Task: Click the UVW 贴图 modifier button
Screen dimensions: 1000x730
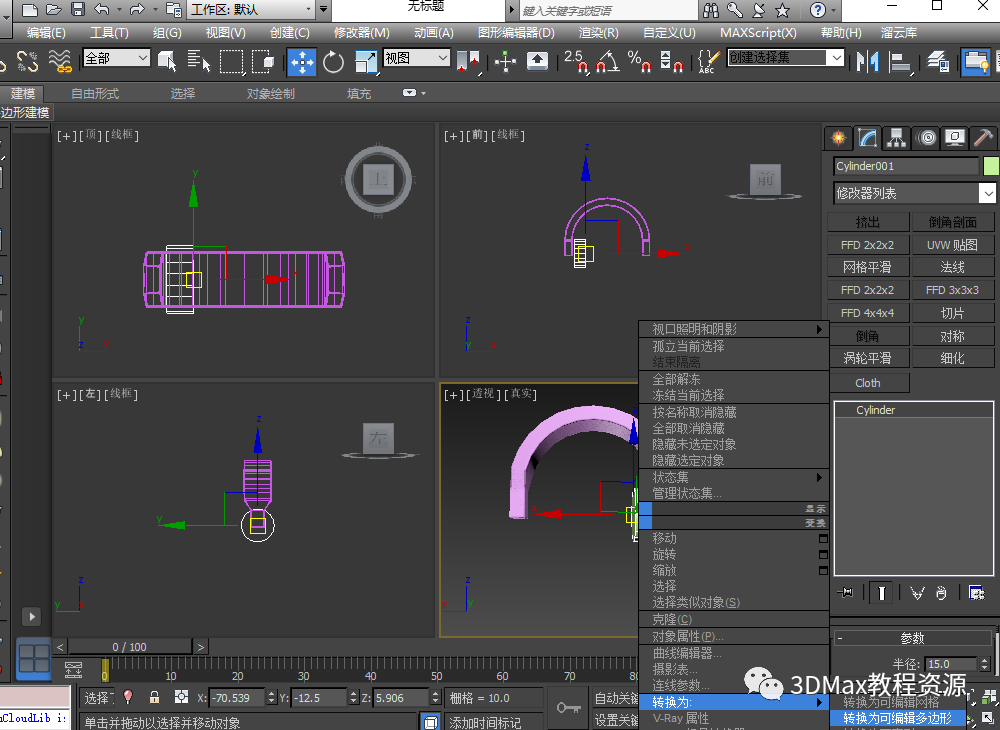Action: (952, 245)
